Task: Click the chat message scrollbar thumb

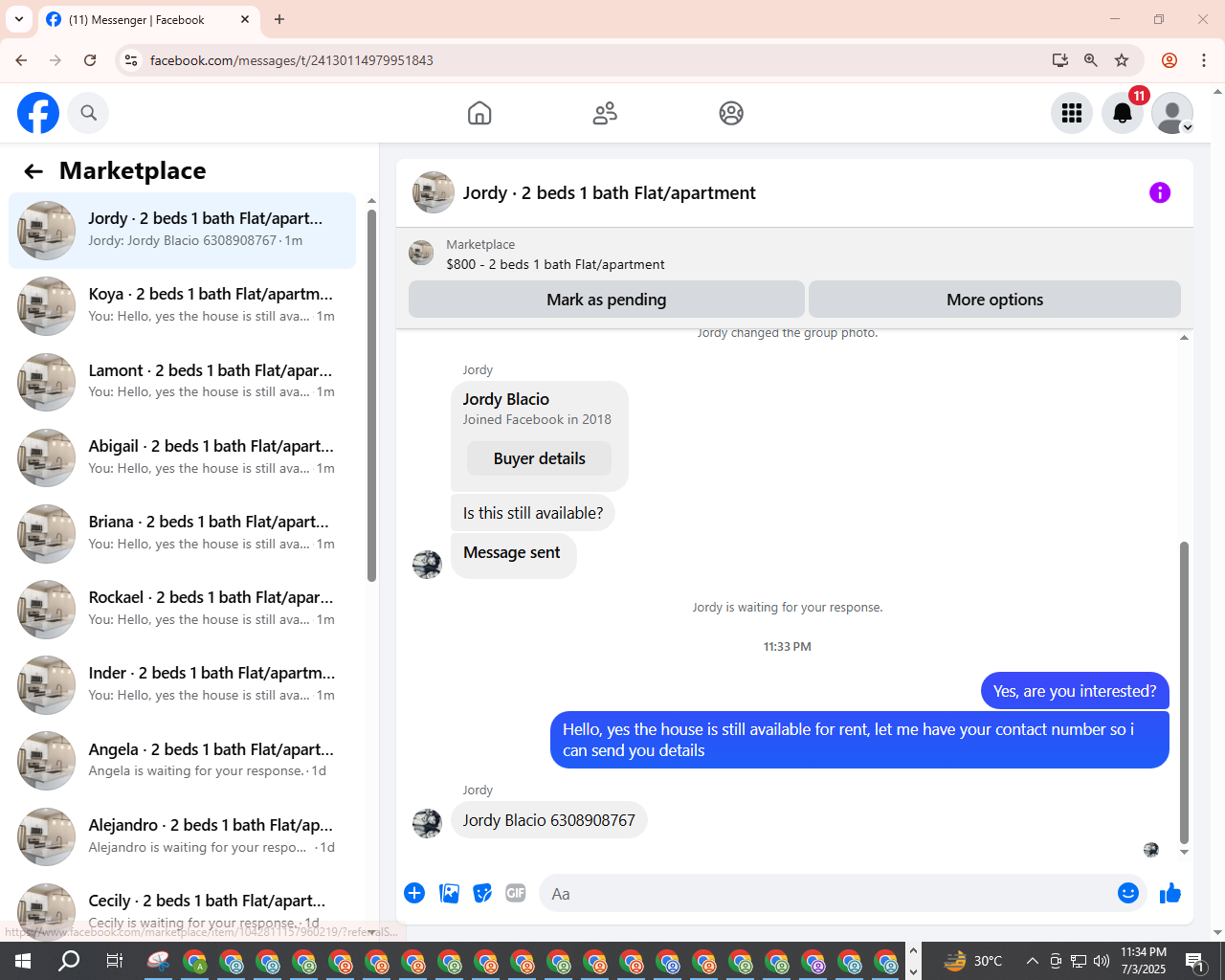Action: 1184,692
